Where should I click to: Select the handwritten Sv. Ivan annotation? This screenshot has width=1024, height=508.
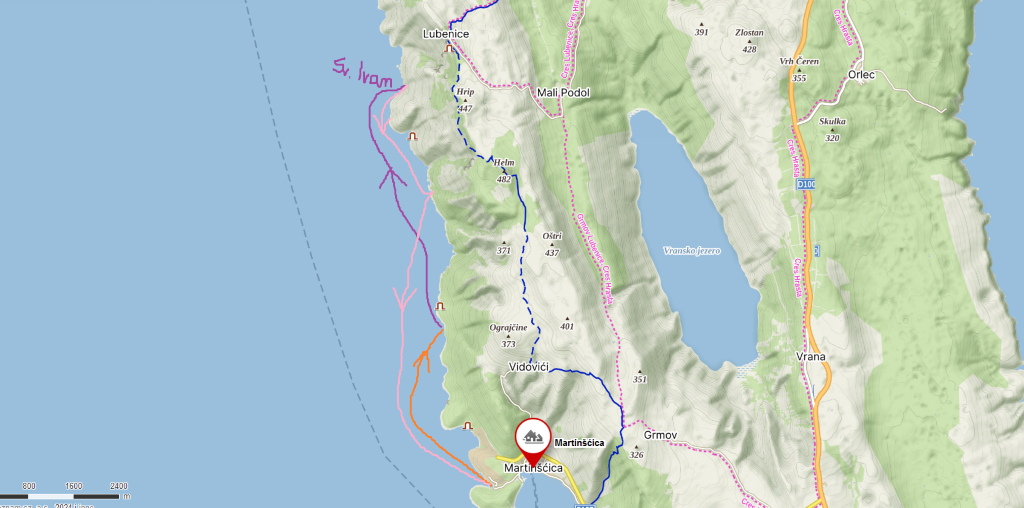click(362, 74)
